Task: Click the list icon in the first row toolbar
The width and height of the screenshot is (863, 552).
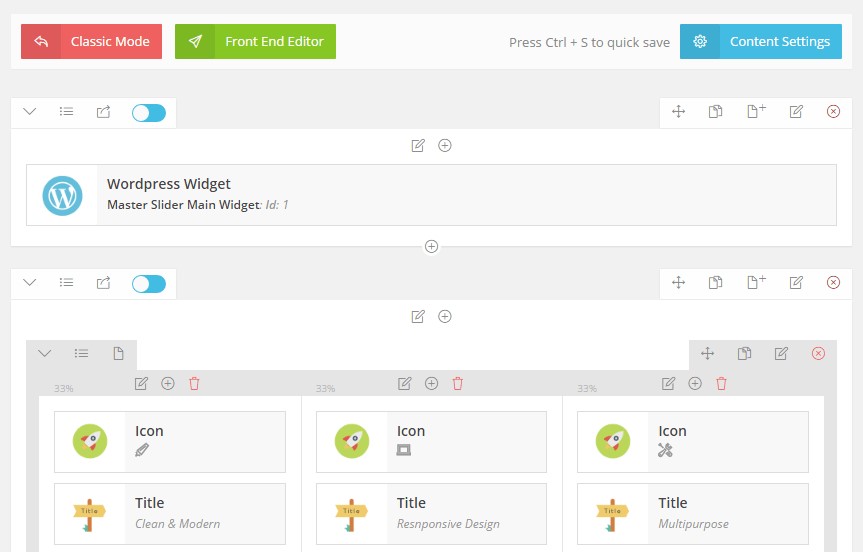Action: coord(66,112)
